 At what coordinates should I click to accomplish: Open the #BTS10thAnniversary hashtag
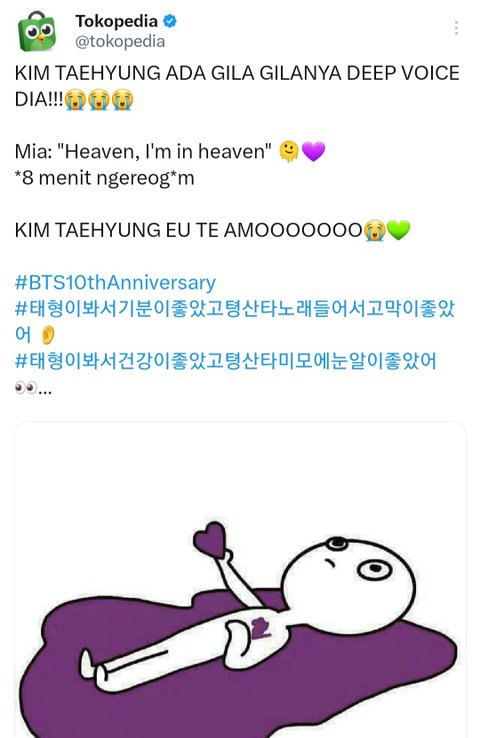point(115,282)
